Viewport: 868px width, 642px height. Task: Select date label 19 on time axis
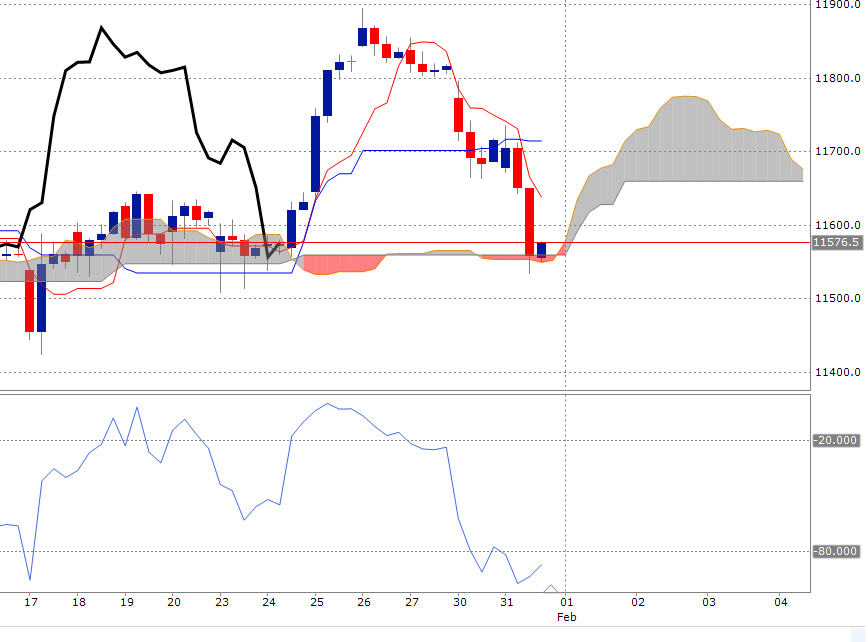(x=126, y=602)
